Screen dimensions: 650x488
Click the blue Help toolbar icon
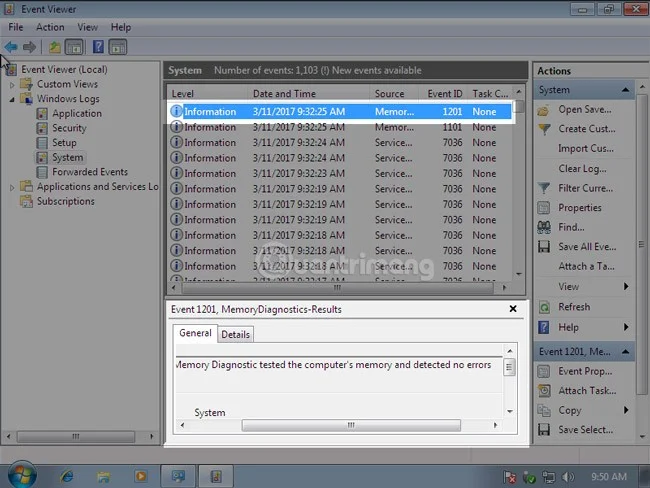98,47
